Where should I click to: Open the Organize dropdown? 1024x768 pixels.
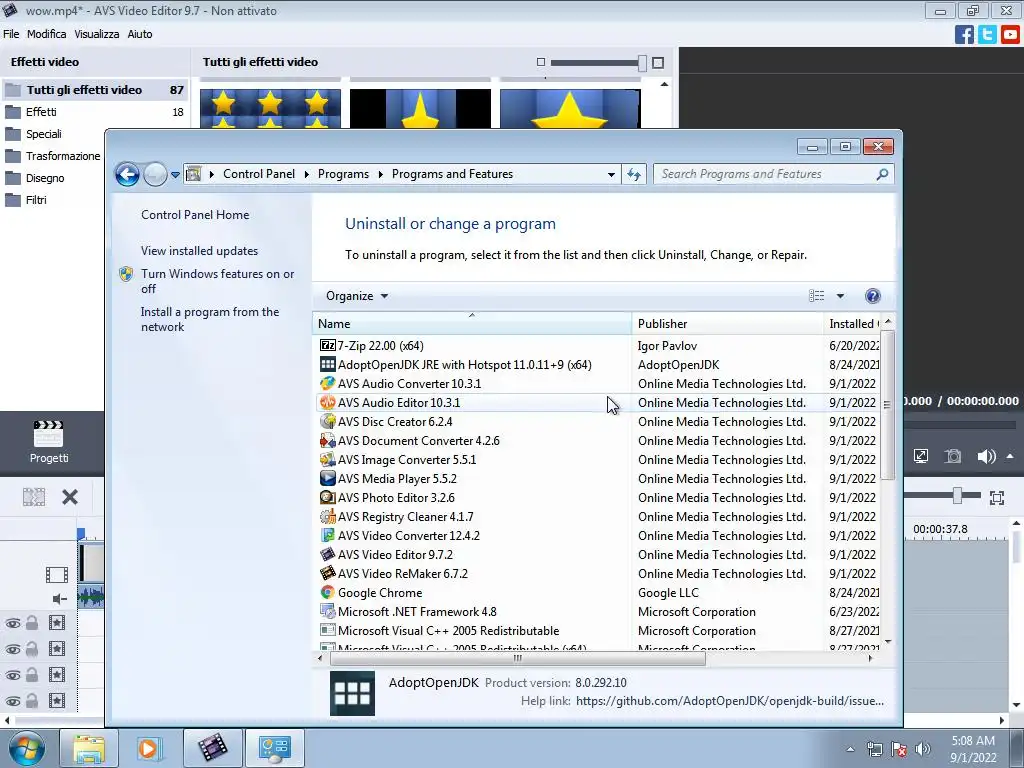(x=357, y=296)
